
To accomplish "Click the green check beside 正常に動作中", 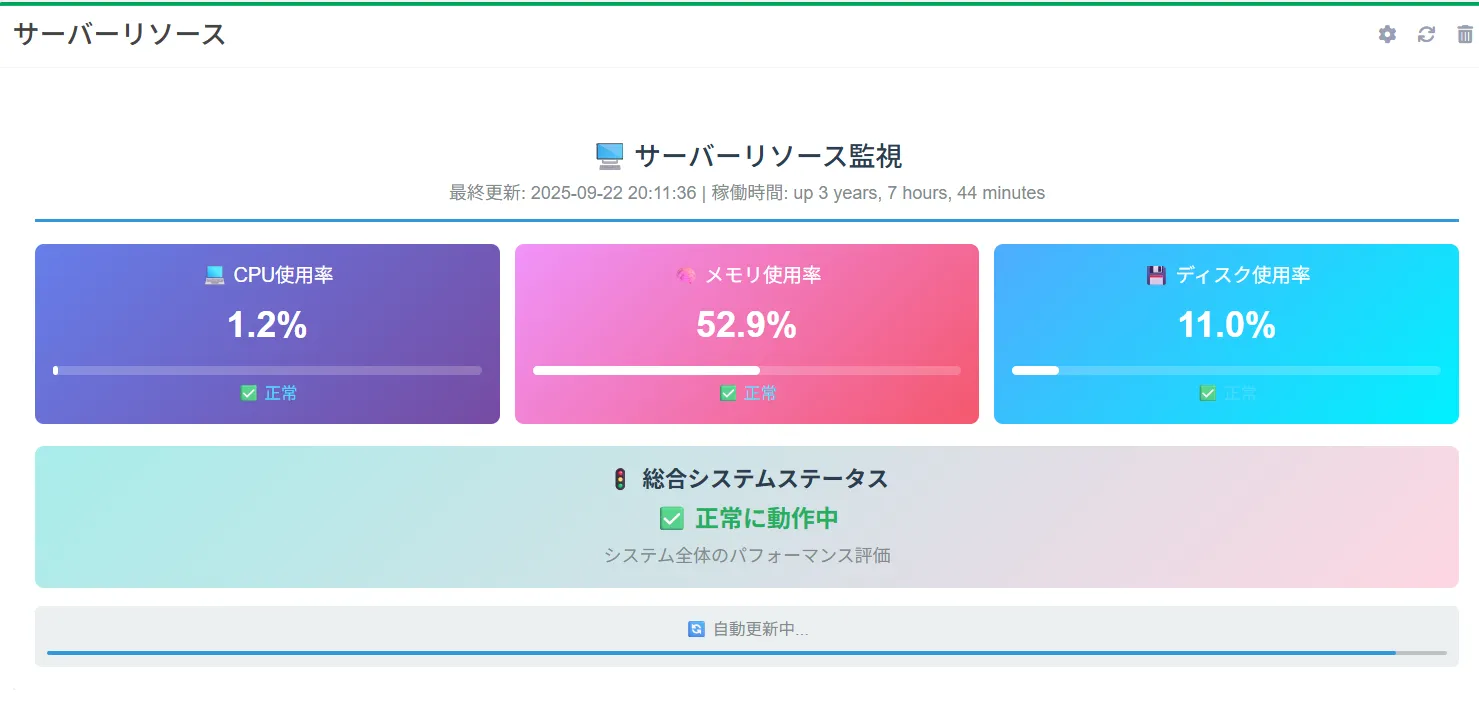I will tap(671, 518).
